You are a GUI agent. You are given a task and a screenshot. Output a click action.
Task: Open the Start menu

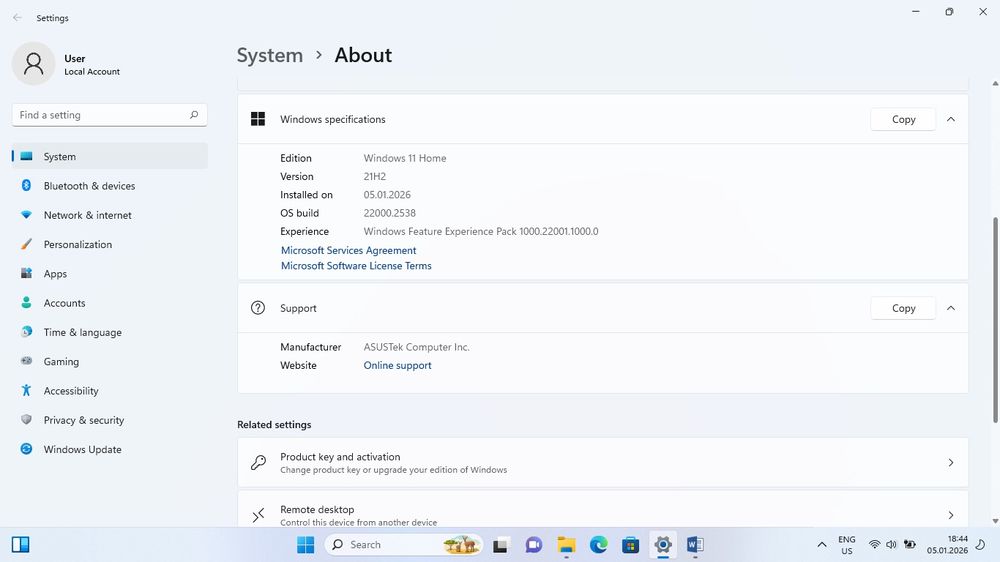pos(305,545)
